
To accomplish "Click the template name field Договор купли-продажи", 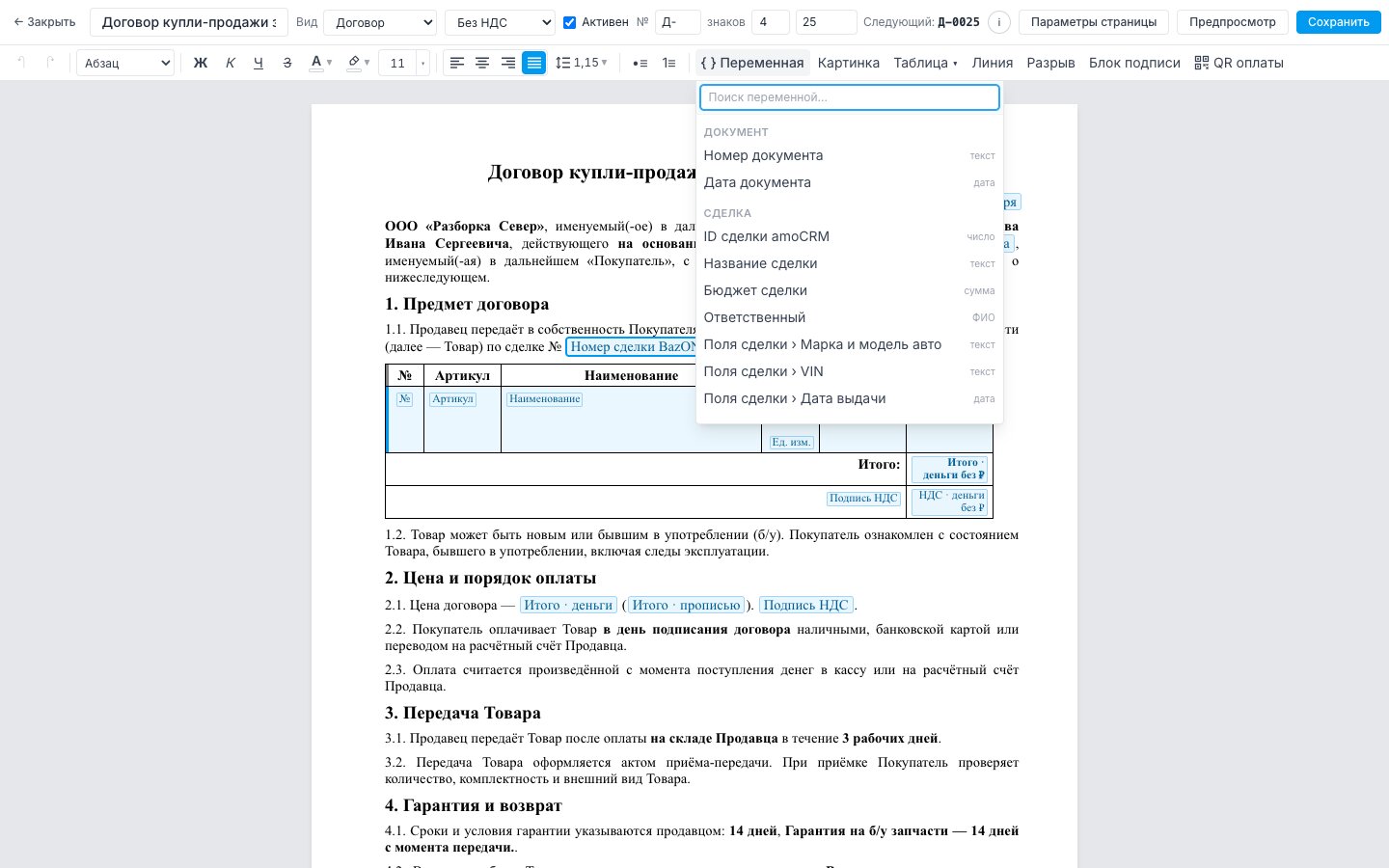I will [189, 22].
